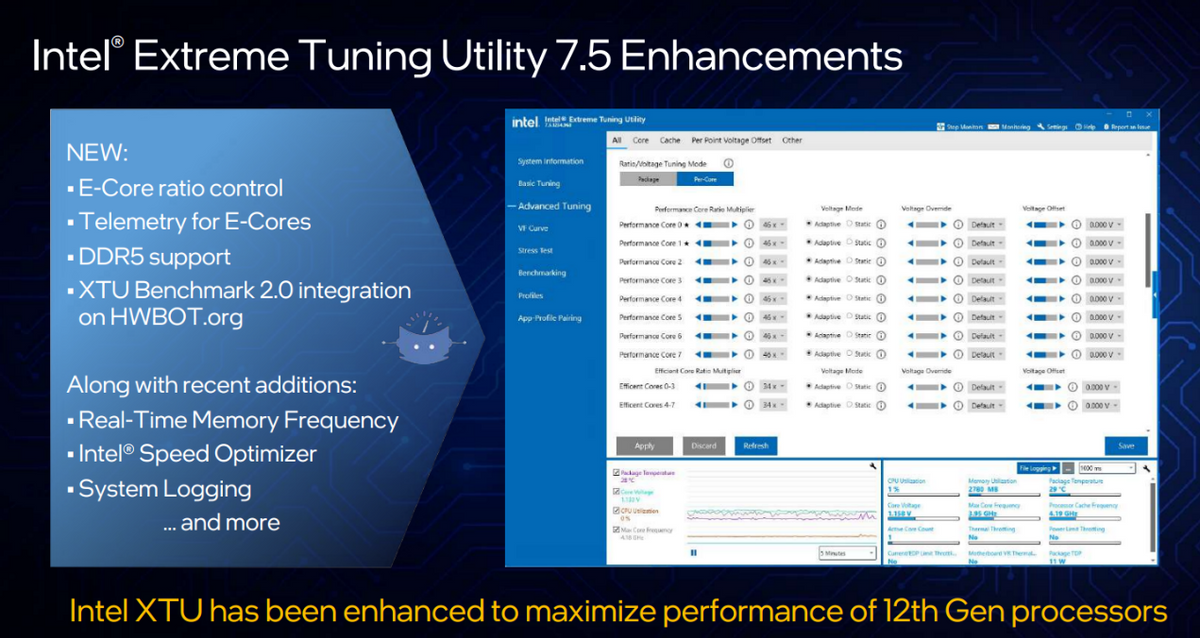Toggle Core Voltage graph checkbox
The width and height of the screenshot is (1200, 638).
615,491
